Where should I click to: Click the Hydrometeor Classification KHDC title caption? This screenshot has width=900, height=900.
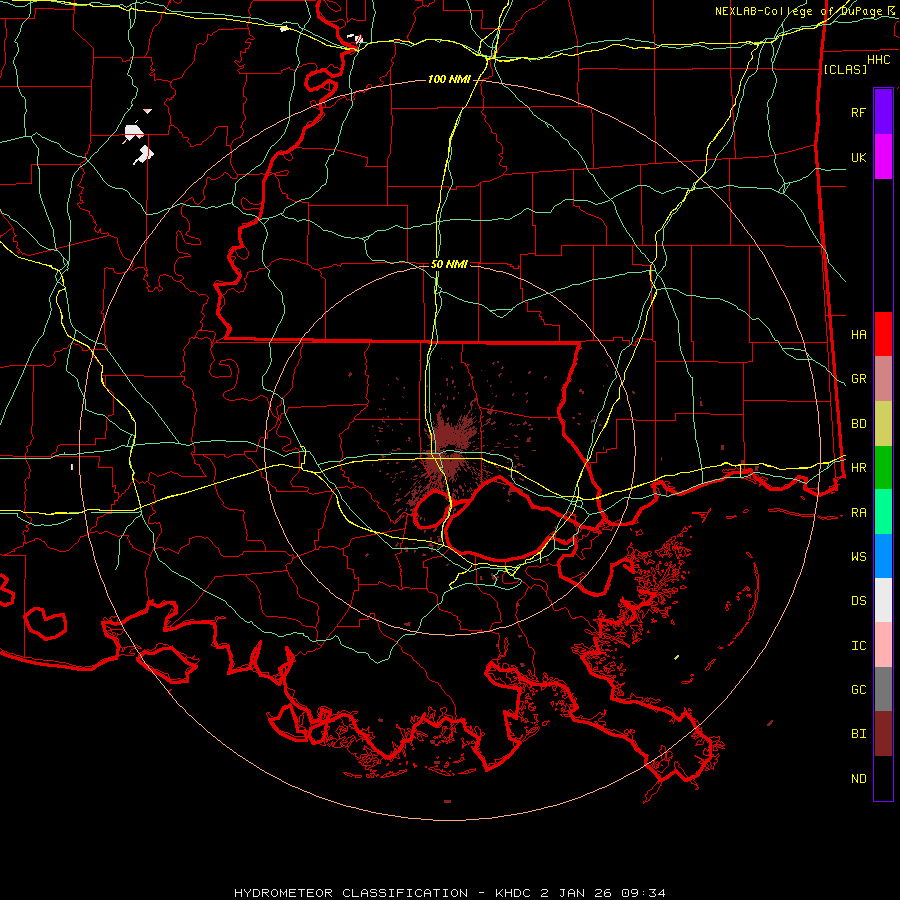[x=449, y=893]
